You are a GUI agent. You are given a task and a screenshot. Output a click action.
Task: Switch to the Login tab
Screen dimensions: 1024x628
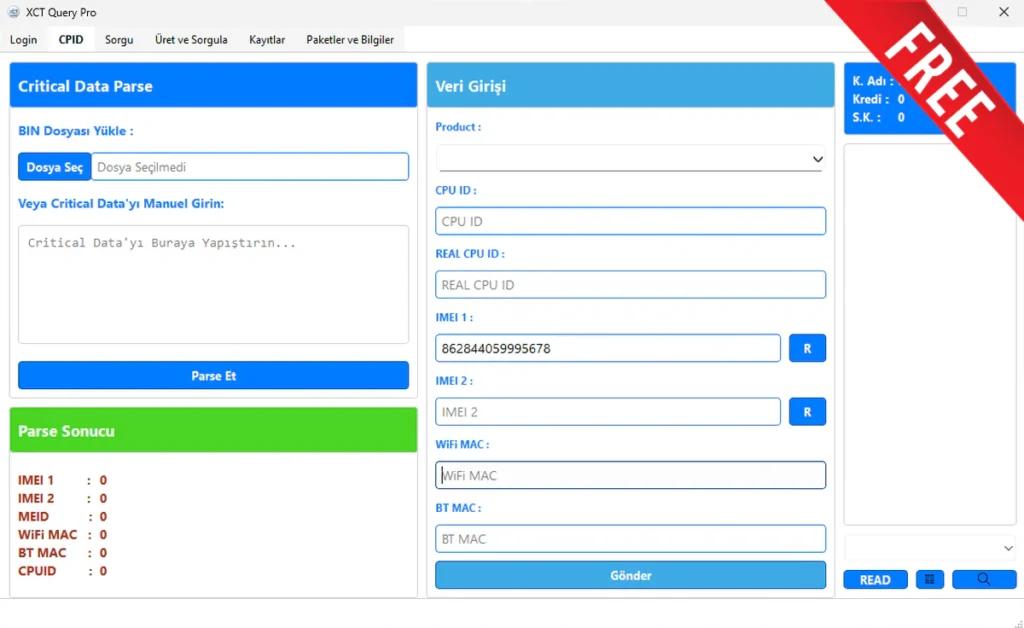24,40
